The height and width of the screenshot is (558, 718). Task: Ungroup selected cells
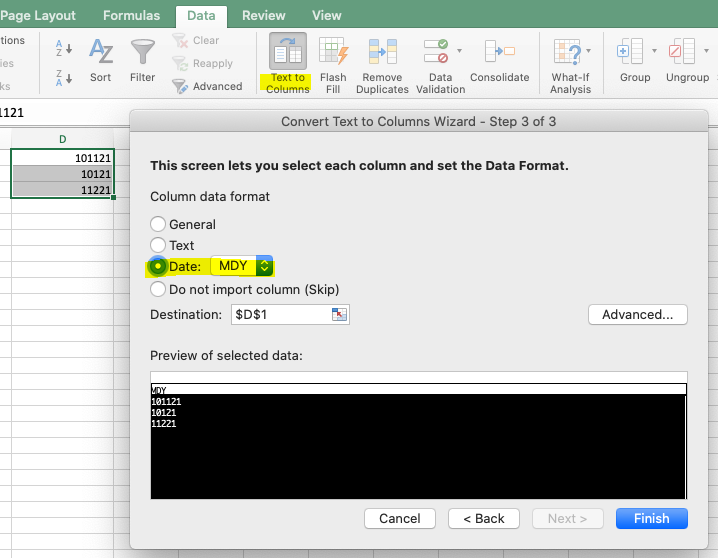pos(687,60)
